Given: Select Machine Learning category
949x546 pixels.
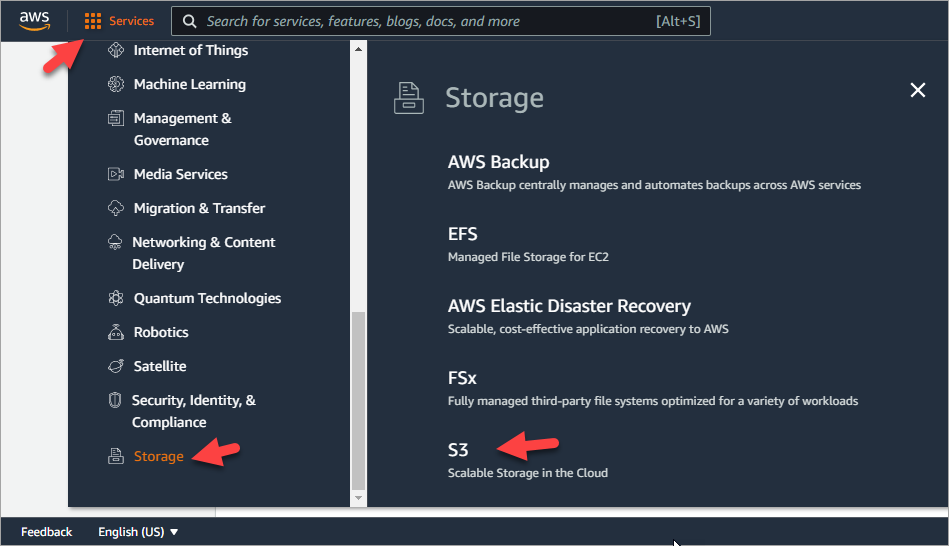Looking at the screenshot, I should tap(189, 84).
